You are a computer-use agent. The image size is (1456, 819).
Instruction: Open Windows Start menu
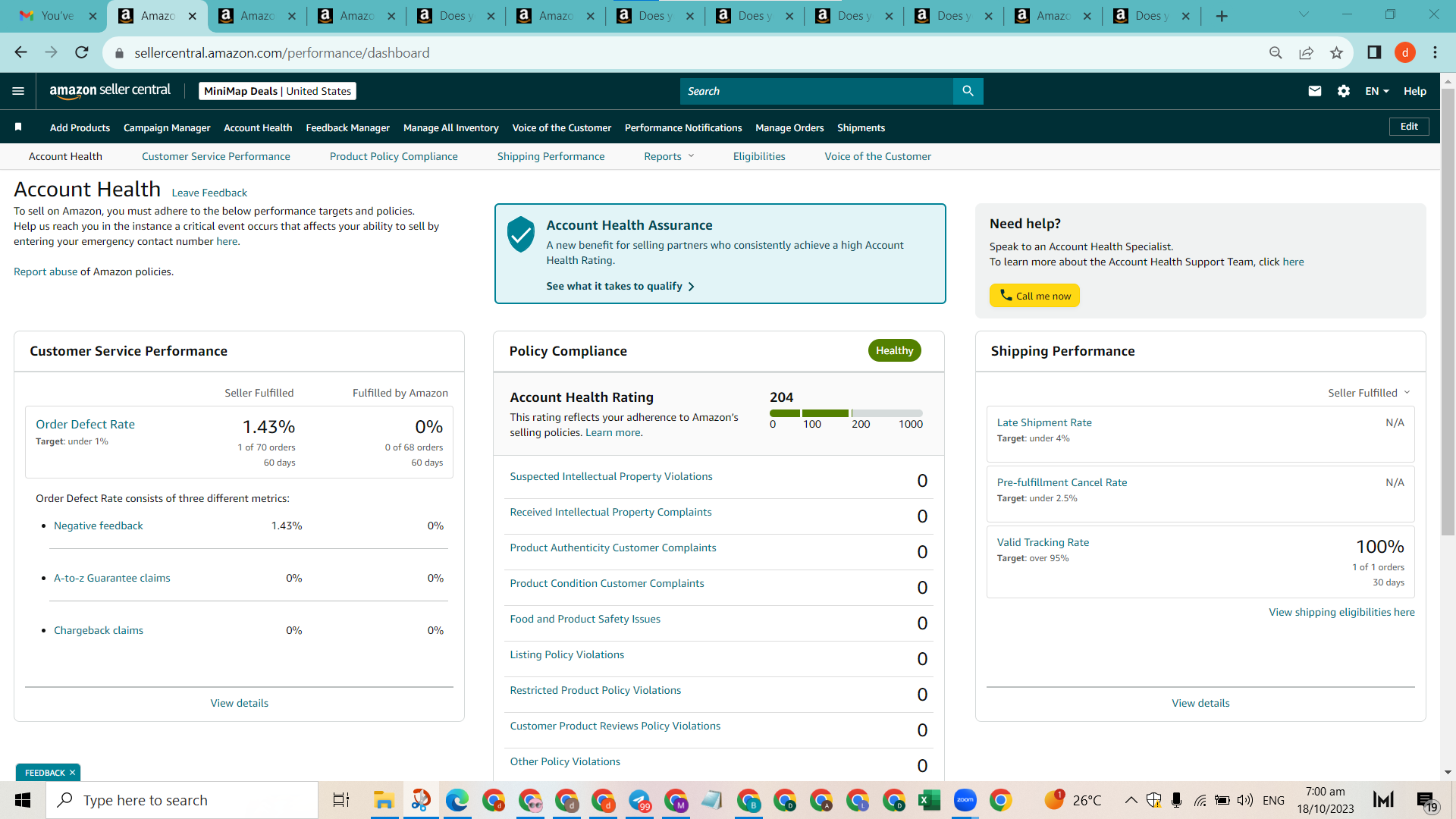point(23,800)
